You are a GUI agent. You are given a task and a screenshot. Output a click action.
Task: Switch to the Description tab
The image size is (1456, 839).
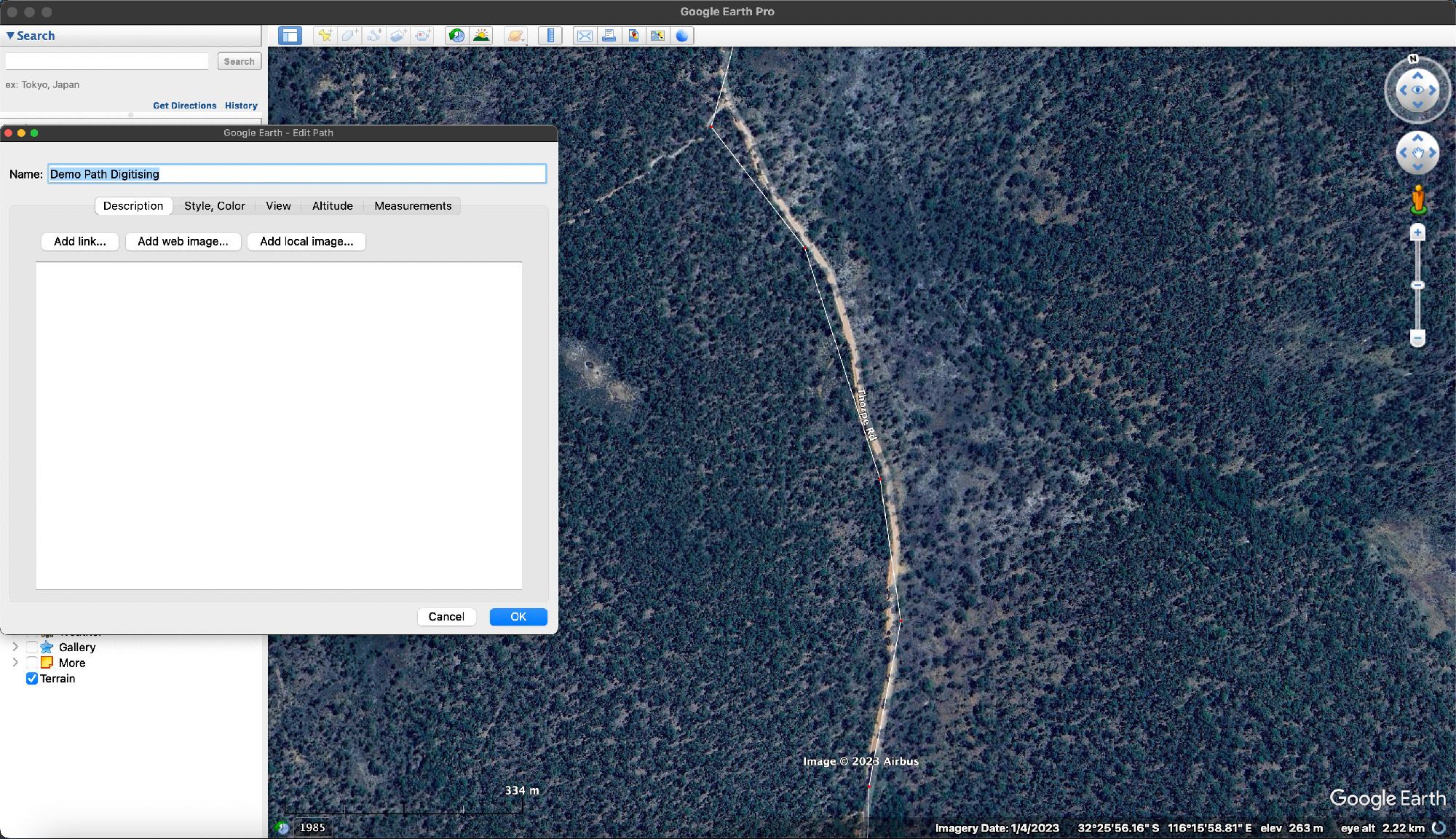tap(133, 206)
